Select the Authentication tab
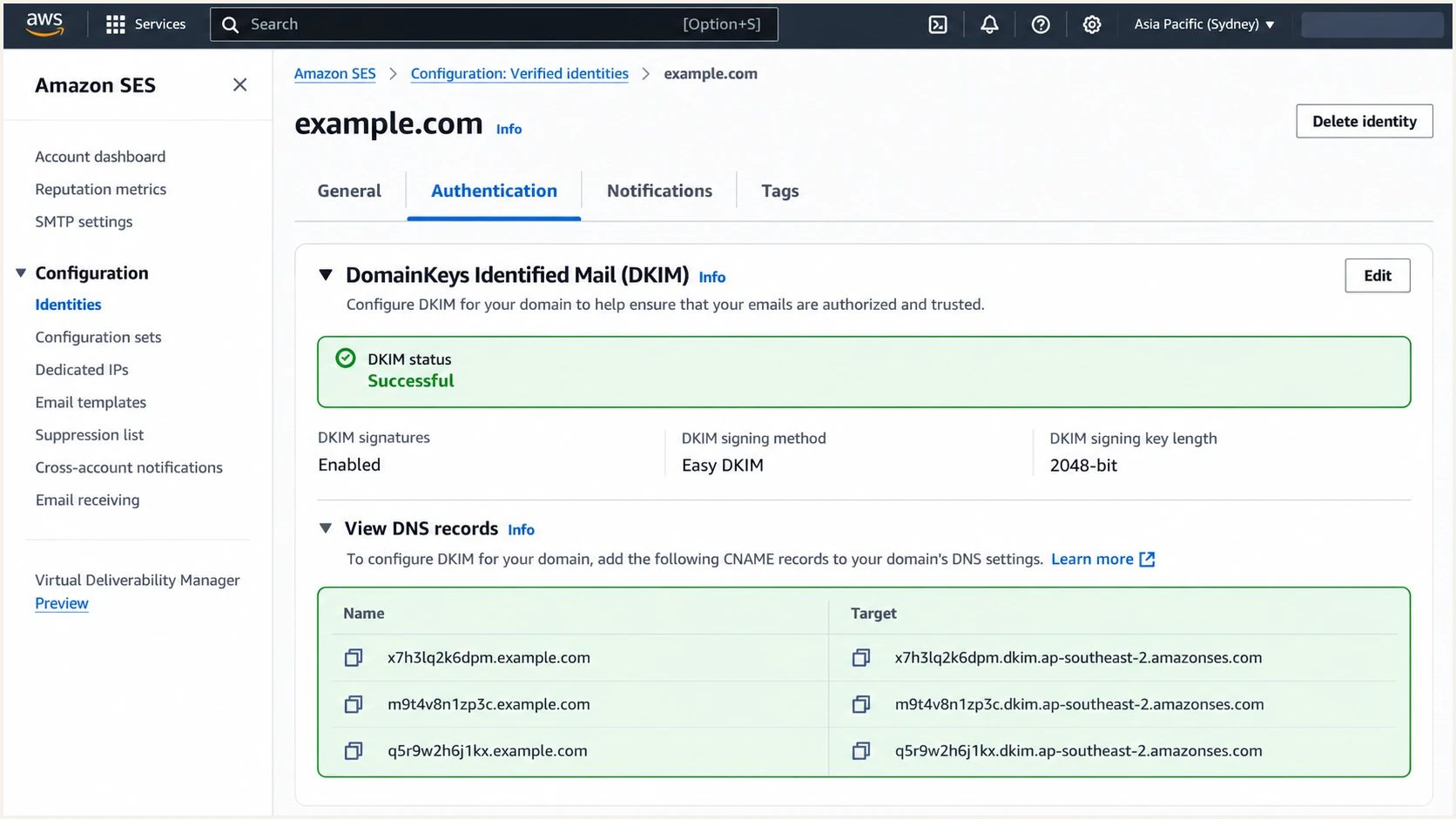This screenshot has width=1456, height=819. click(494, 191)
